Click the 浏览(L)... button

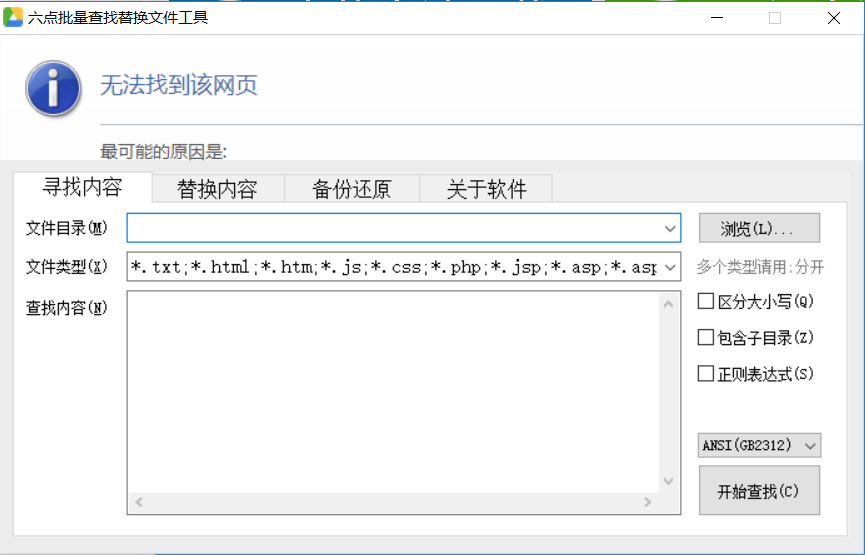(x=759, y=228)
